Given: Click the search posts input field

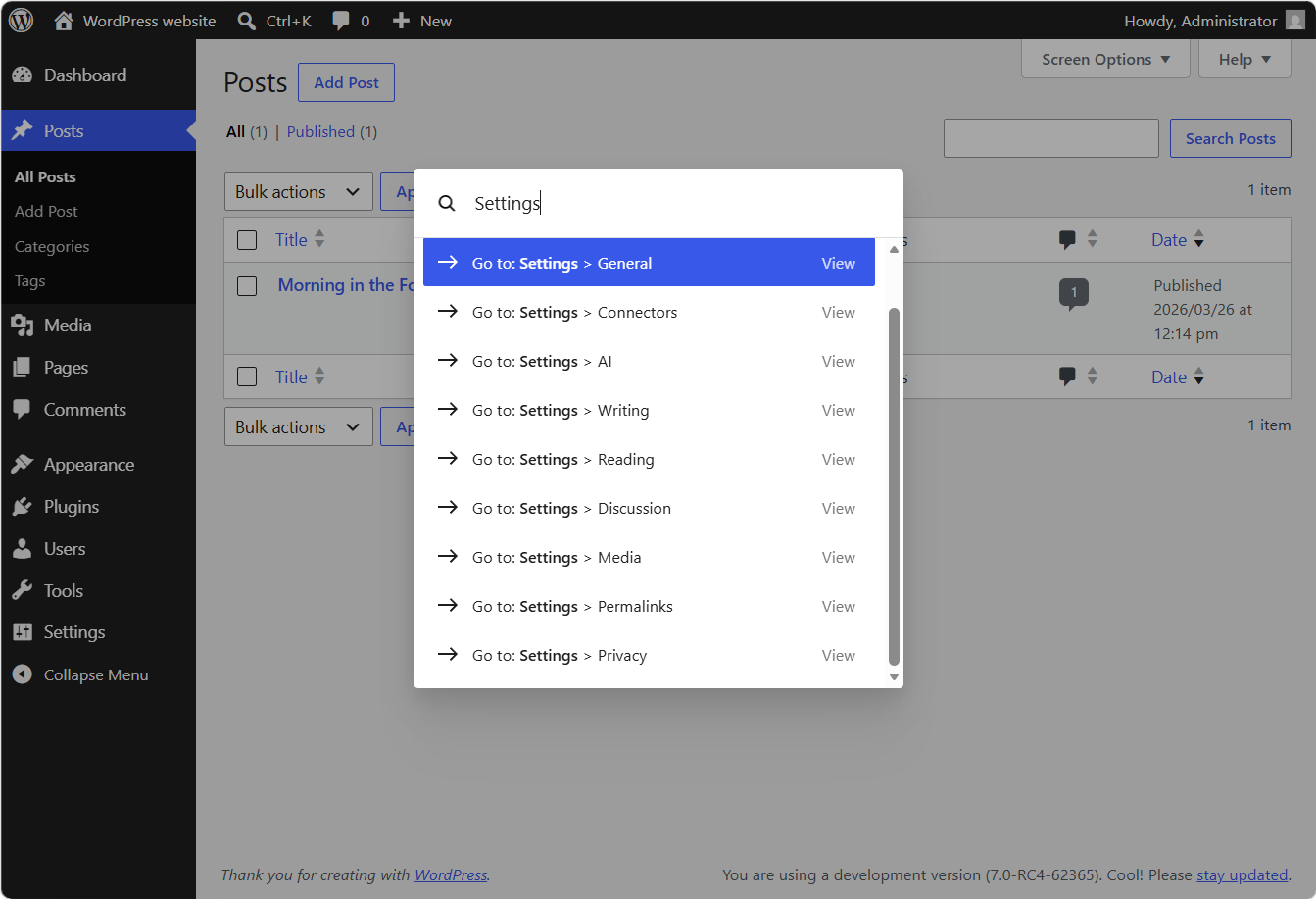Looking at the screenshot, I should pyautogui.click(x=1051, y=138).
